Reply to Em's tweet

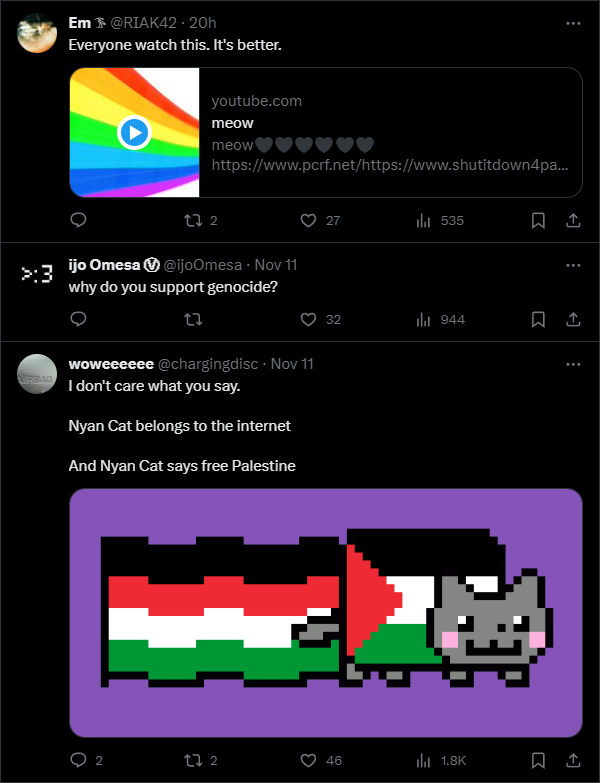click(78, 220)
